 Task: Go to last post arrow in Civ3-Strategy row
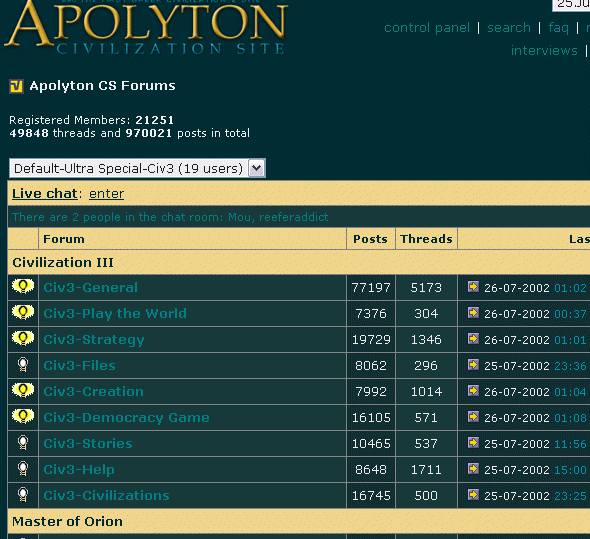point(473,339)
